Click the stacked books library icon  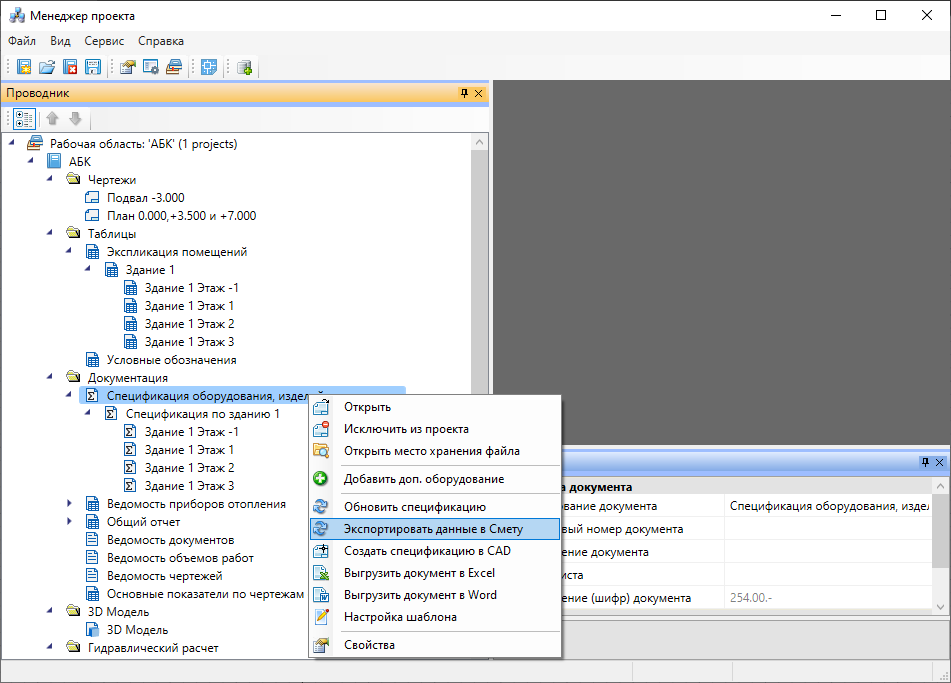pos(174,67)
